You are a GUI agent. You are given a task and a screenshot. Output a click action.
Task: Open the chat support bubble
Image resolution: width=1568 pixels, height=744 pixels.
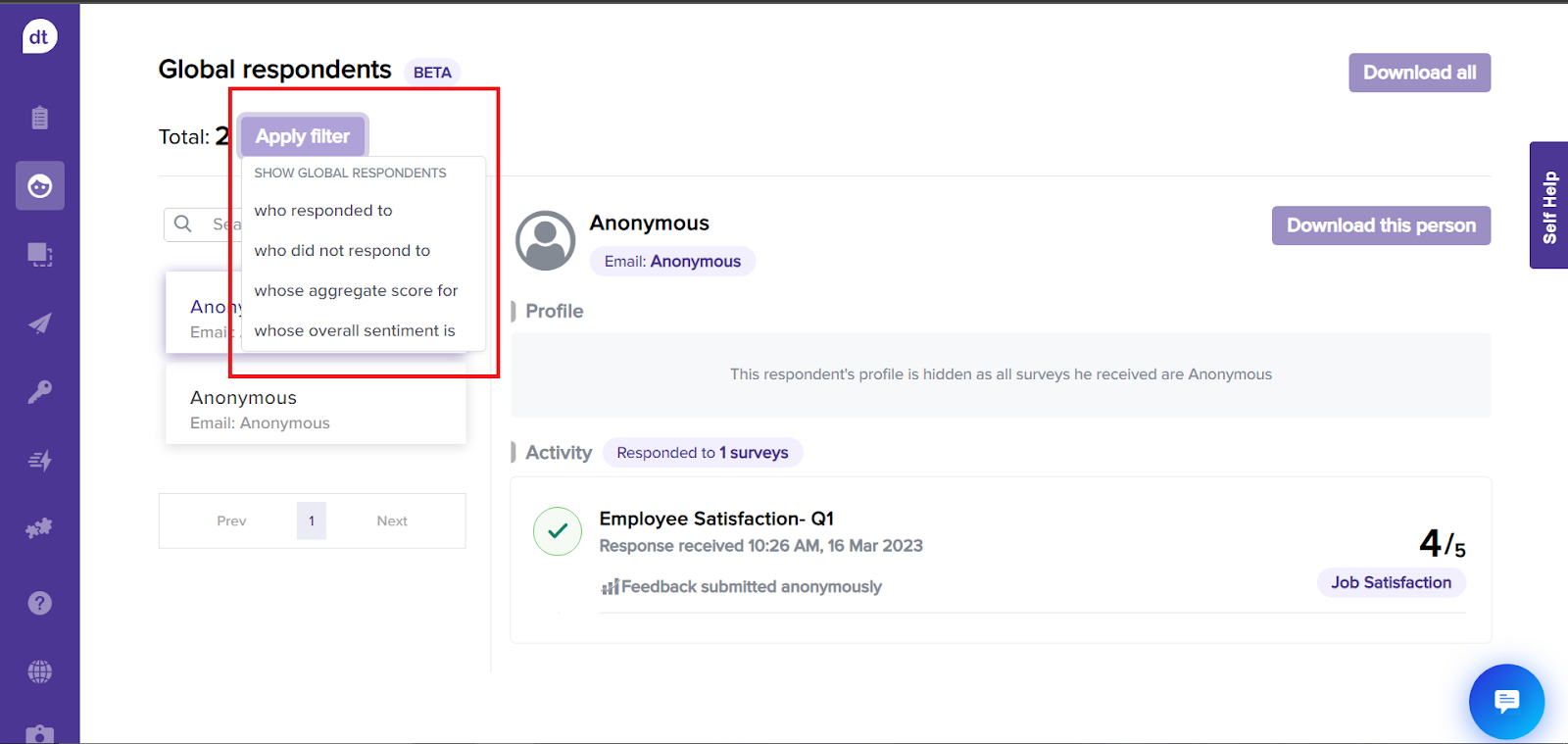click(x=1506, y=701)
